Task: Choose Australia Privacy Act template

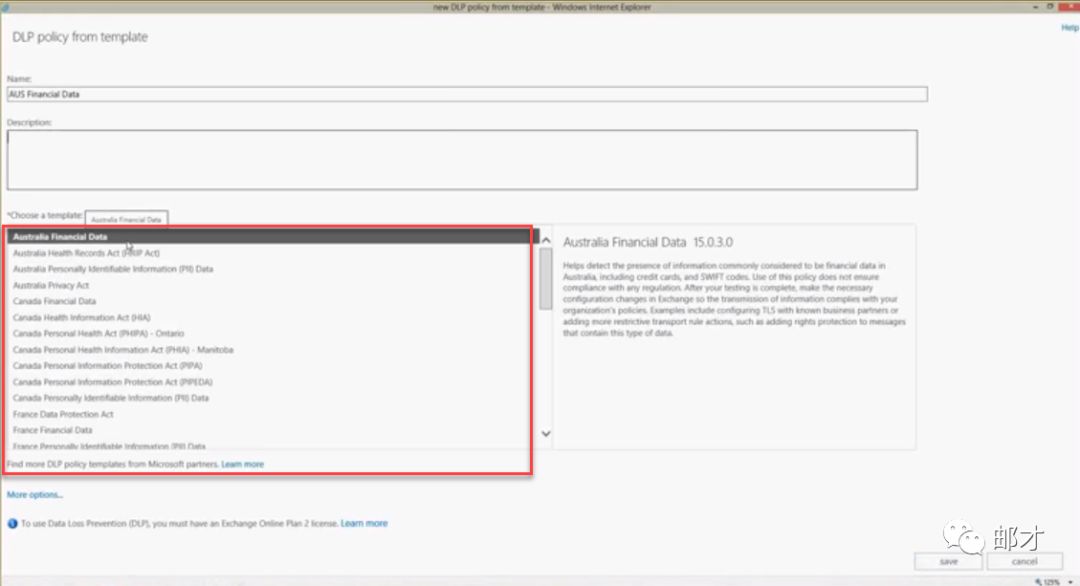Action: point(51,285)
